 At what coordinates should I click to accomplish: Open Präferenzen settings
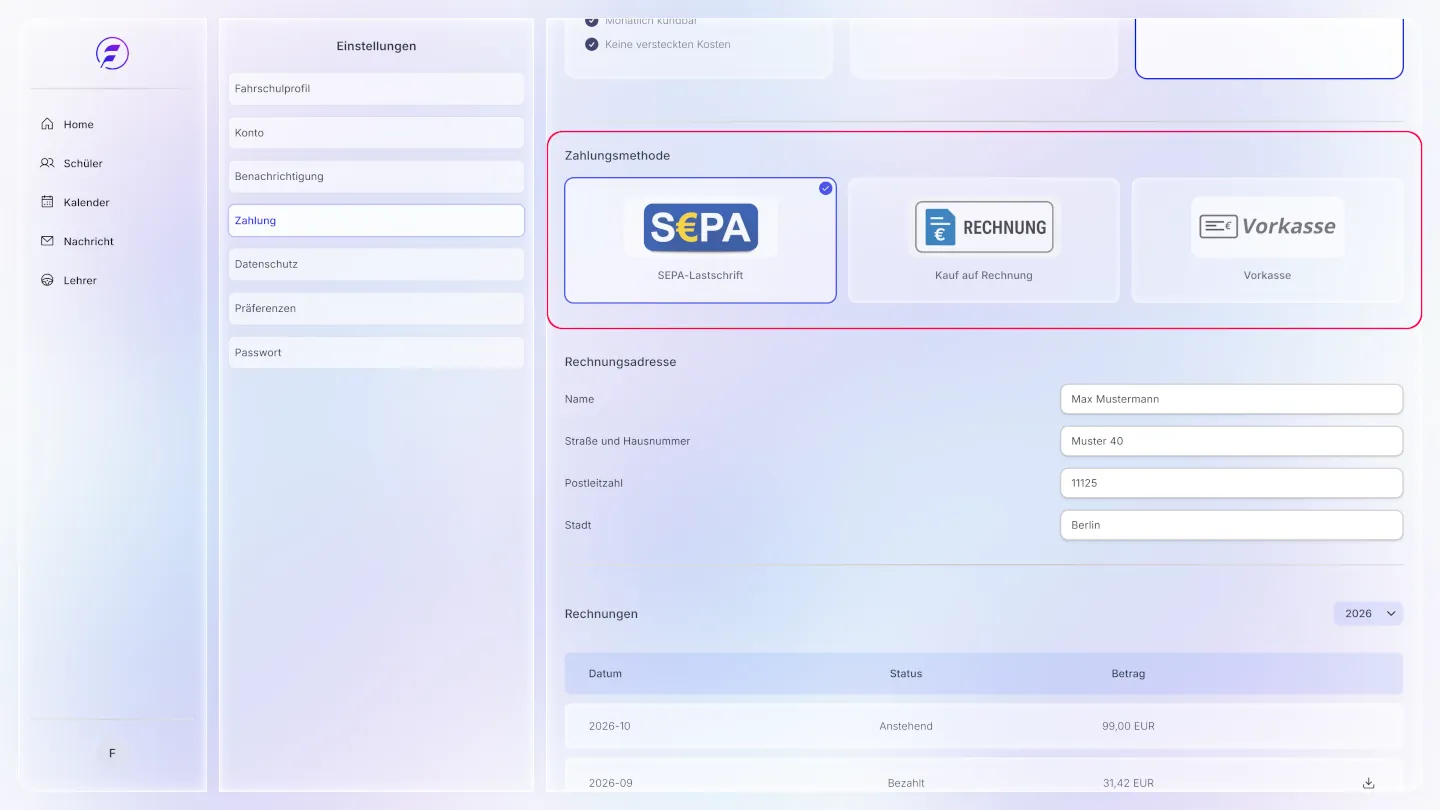pyautogui.click(x=376, y=308)
